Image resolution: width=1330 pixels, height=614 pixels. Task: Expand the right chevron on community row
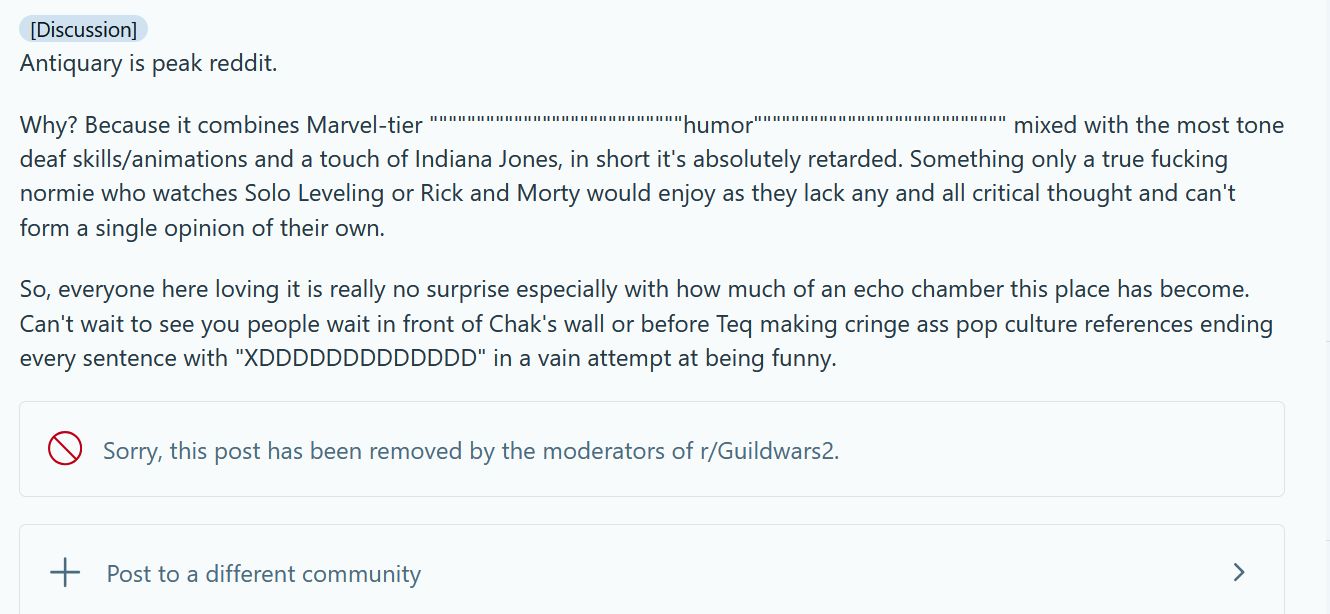(1239, 572)
